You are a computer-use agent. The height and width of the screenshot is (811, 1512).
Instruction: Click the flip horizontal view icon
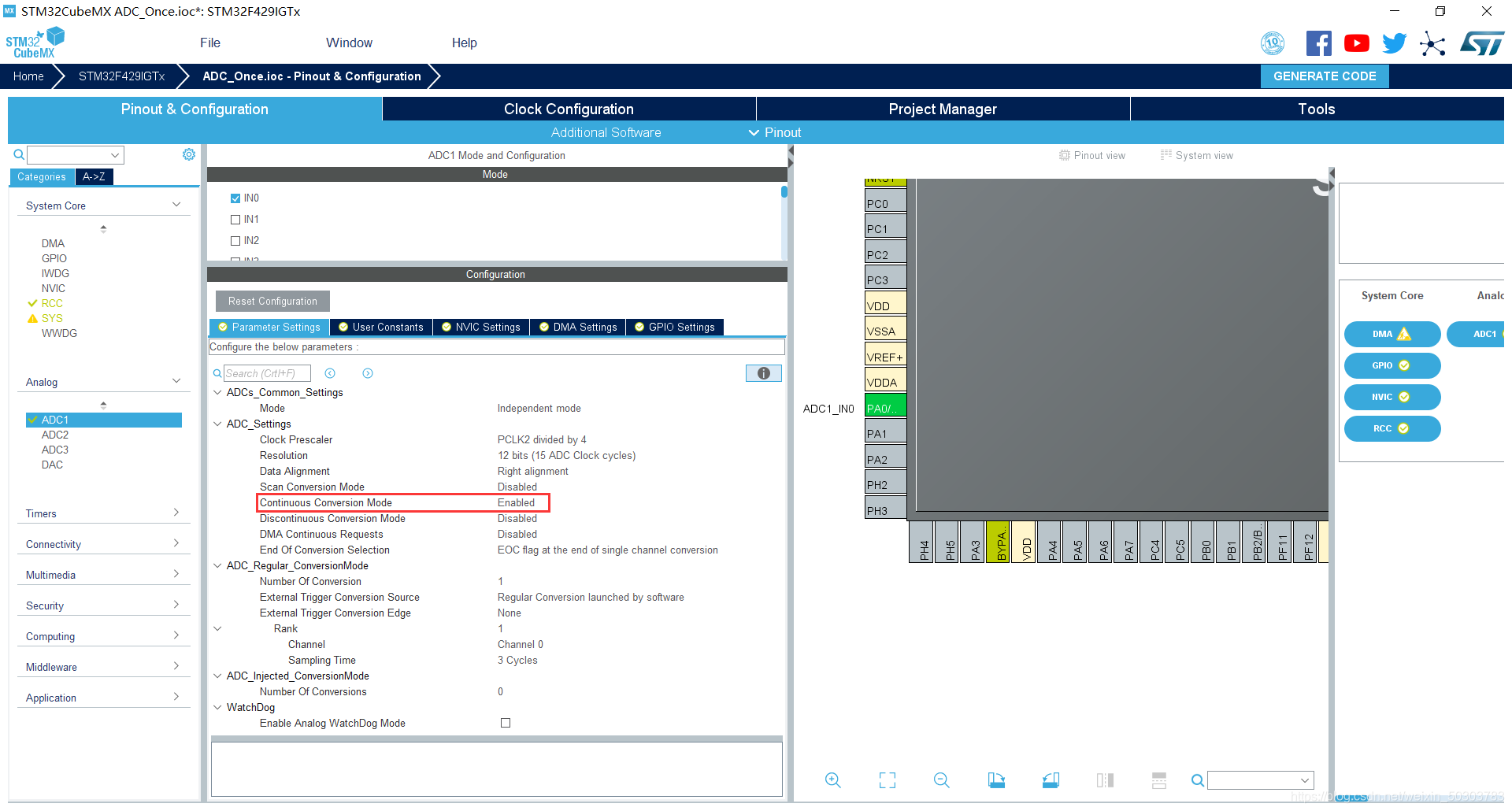click(1105, 780)
